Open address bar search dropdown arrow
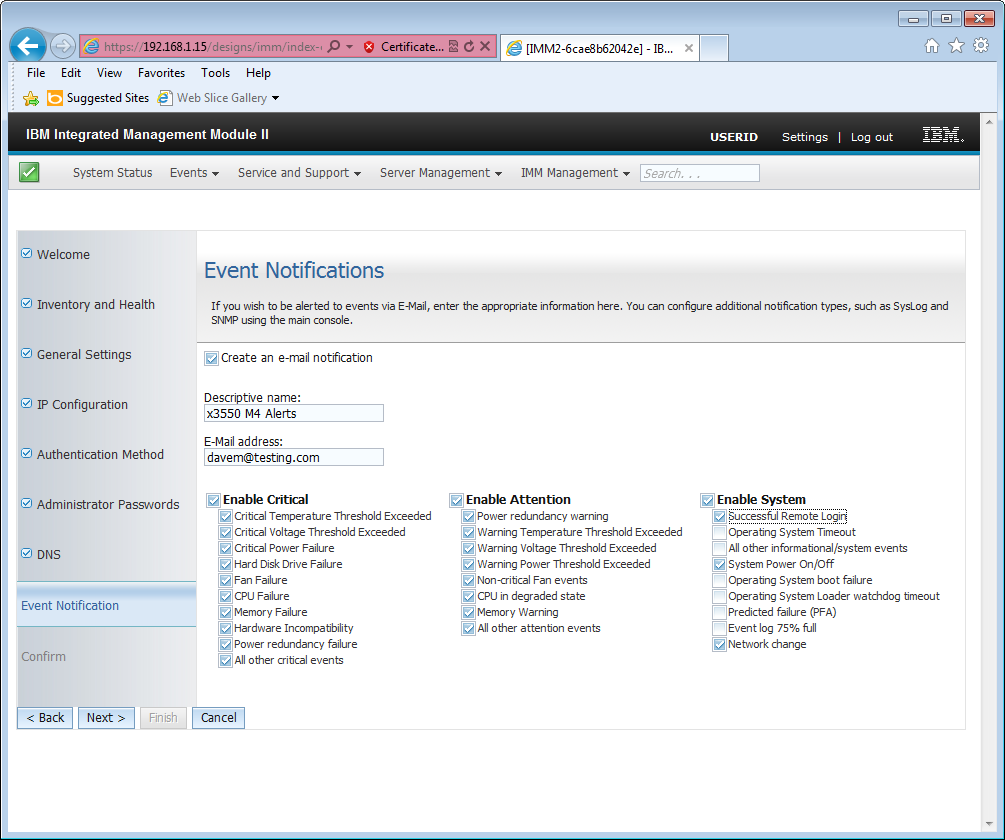Viewport: 1005px width, 840px height. tap(349, 47)
